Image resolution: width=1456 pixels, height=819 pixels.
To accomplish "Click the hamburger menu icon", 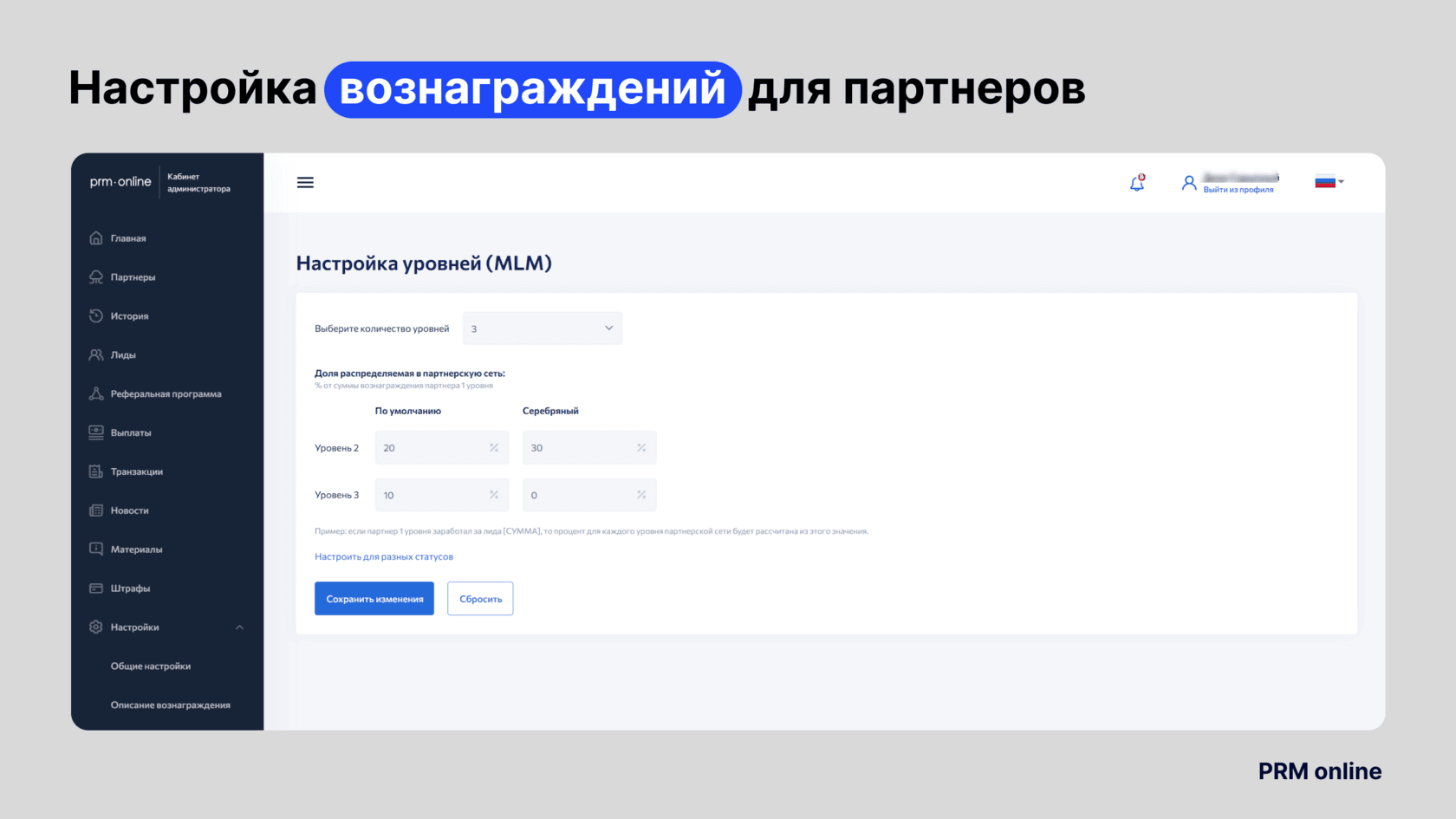I will (x=305, y=183).
